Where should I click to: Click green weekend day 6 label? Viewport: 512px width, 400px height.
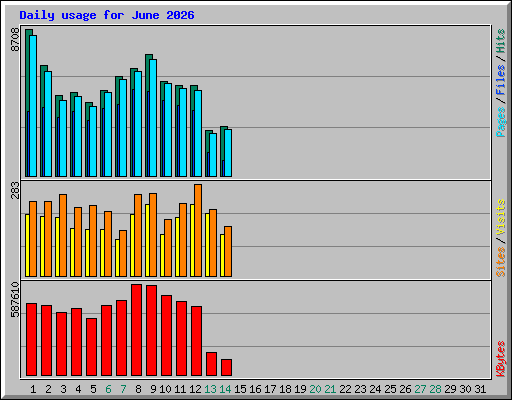pyautogui.click(x=108, y=389)
